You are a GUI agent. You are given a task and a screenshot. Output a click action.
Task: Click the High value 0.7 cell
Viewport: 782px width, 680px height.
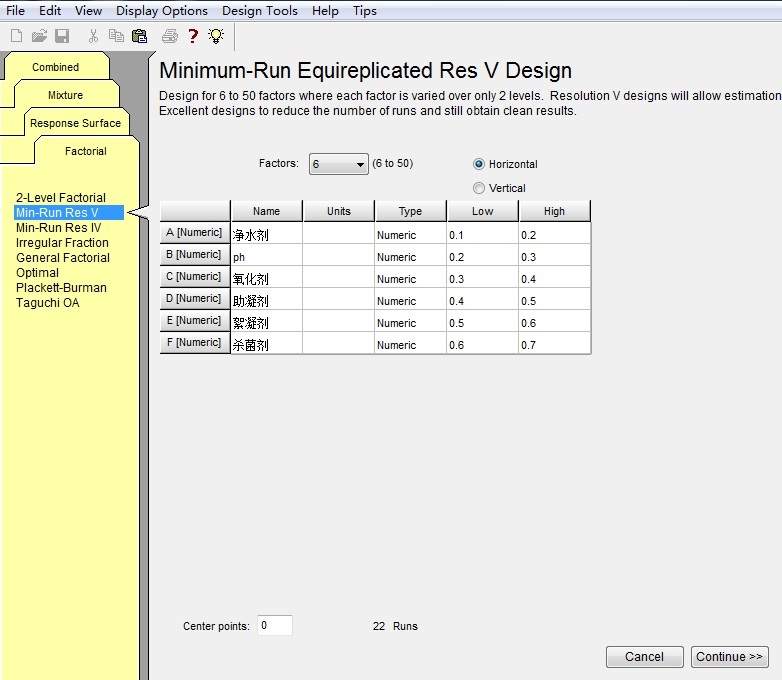click(x=555, y=344)
